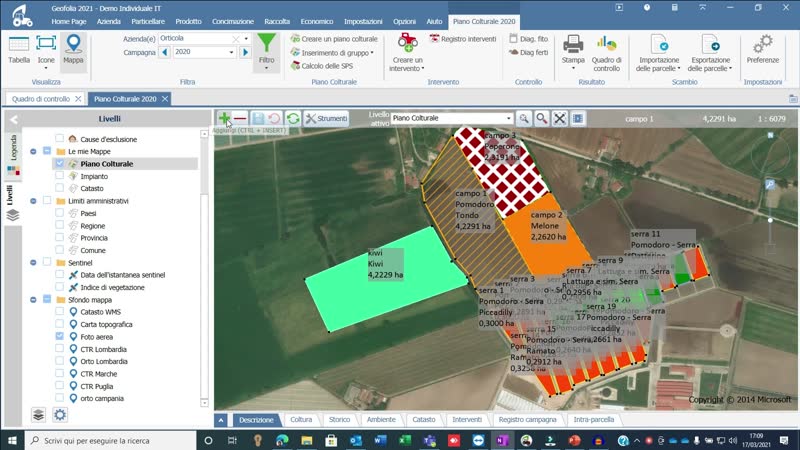800x450 pixels.
Task: Switch to Tabella view
Action: pos(19,49)
